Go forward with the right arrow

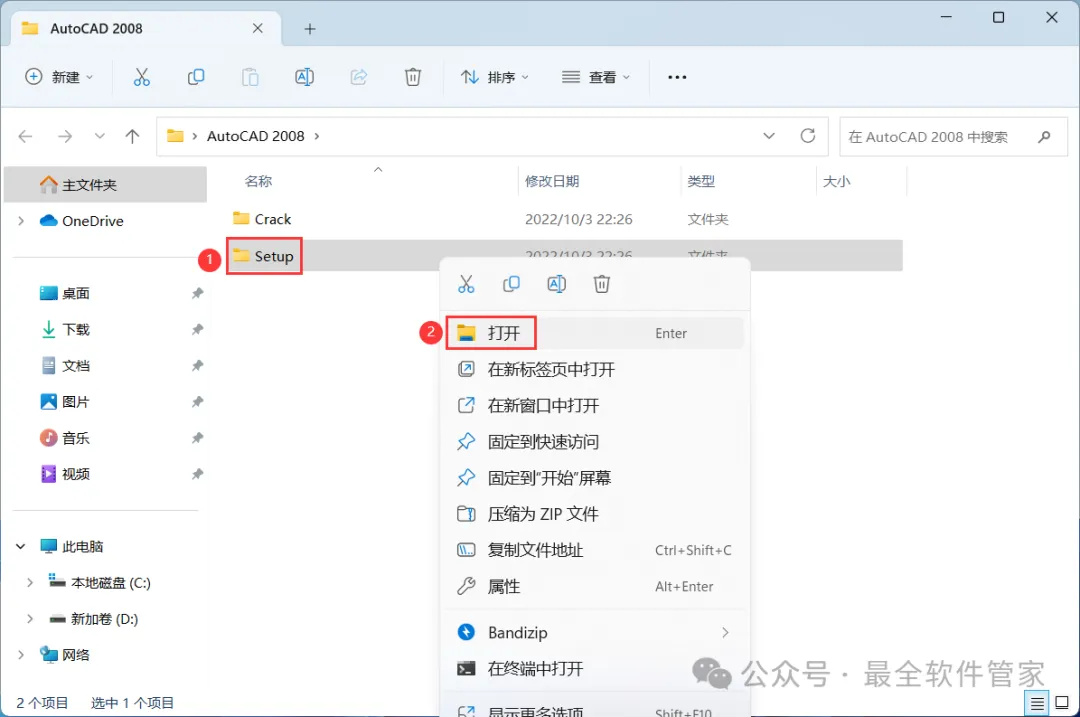click(65, 136)
